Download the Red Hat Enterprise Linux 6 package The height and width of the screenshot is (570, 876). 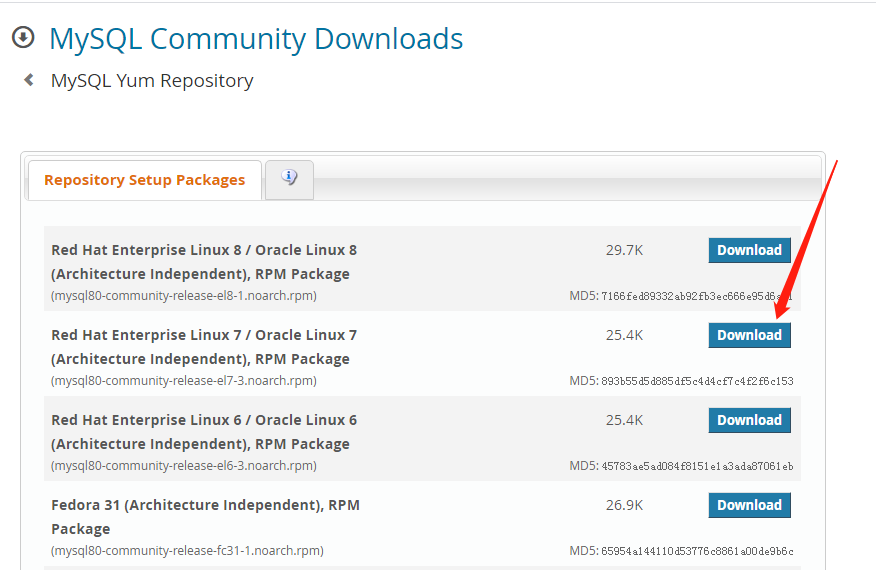pos(749,420)
